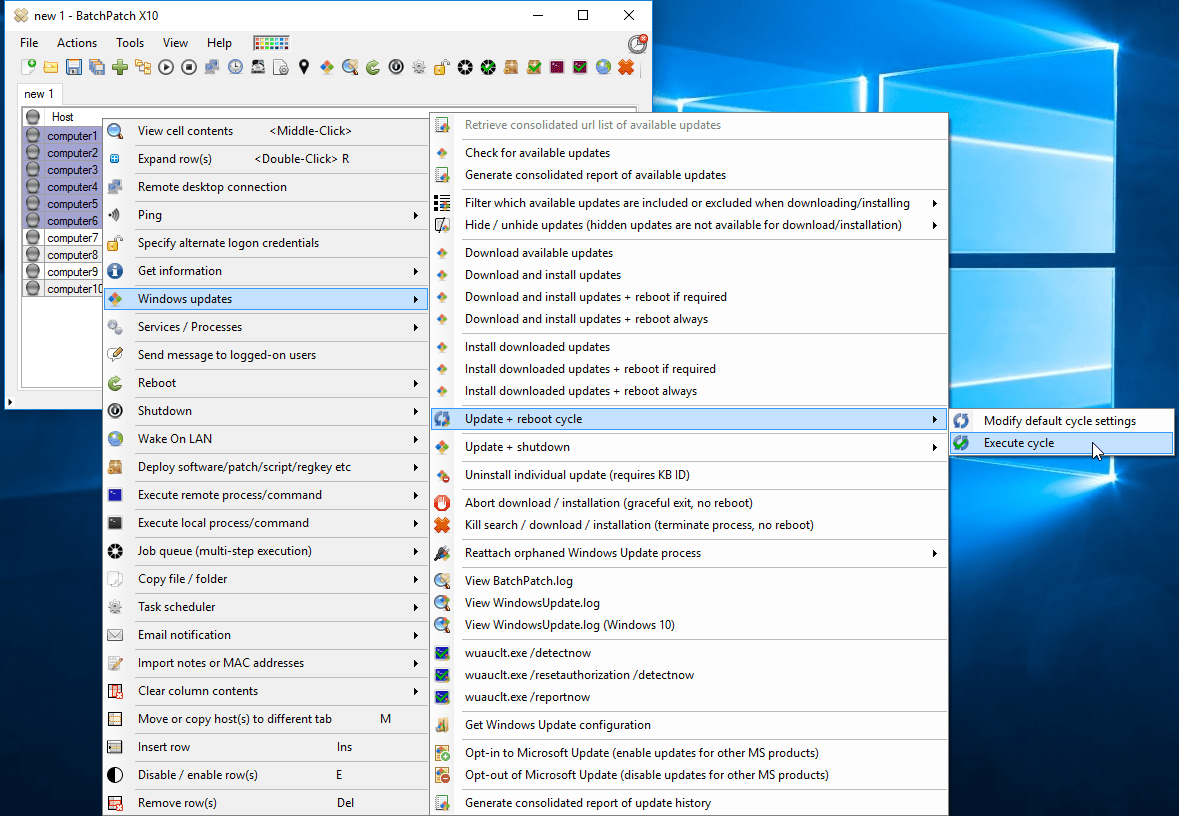Expand the Services / Processes submenu arrow
The image size is (1179, 816).
pos(416,327)
